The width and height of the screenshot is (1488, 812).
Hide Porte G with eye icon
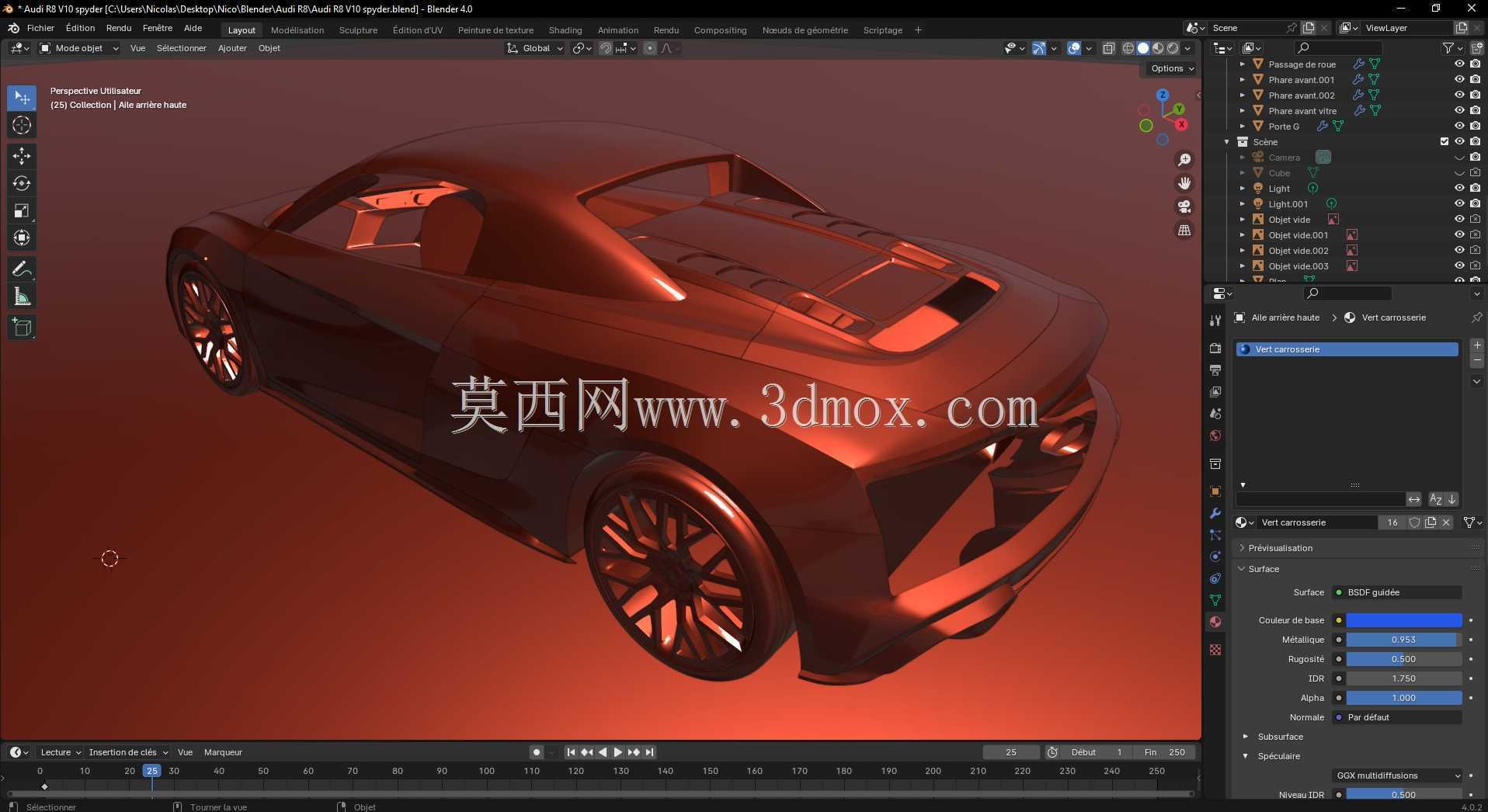pos(1459,126)
